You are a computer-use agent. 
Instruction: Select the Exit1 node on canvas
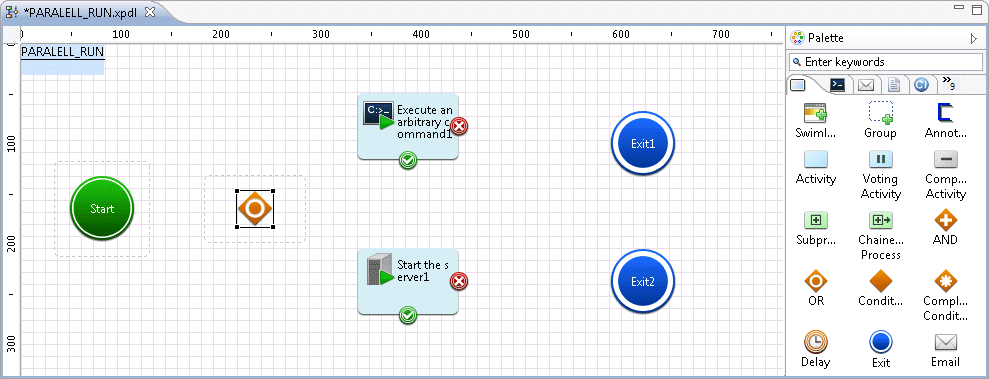click(643, 144)
